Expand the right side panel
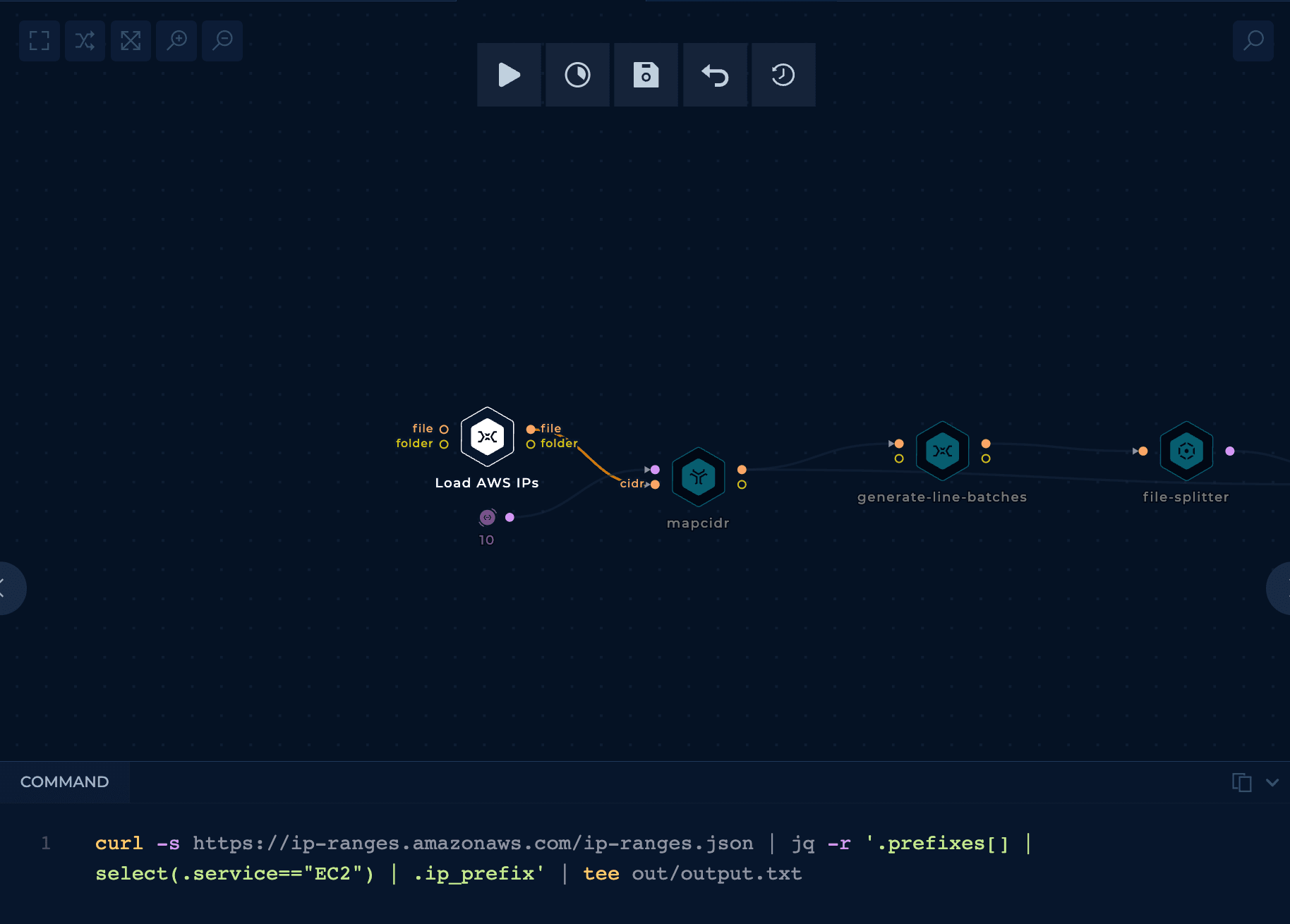Screen dimensions: 1290x924 tap(1280, 588)
